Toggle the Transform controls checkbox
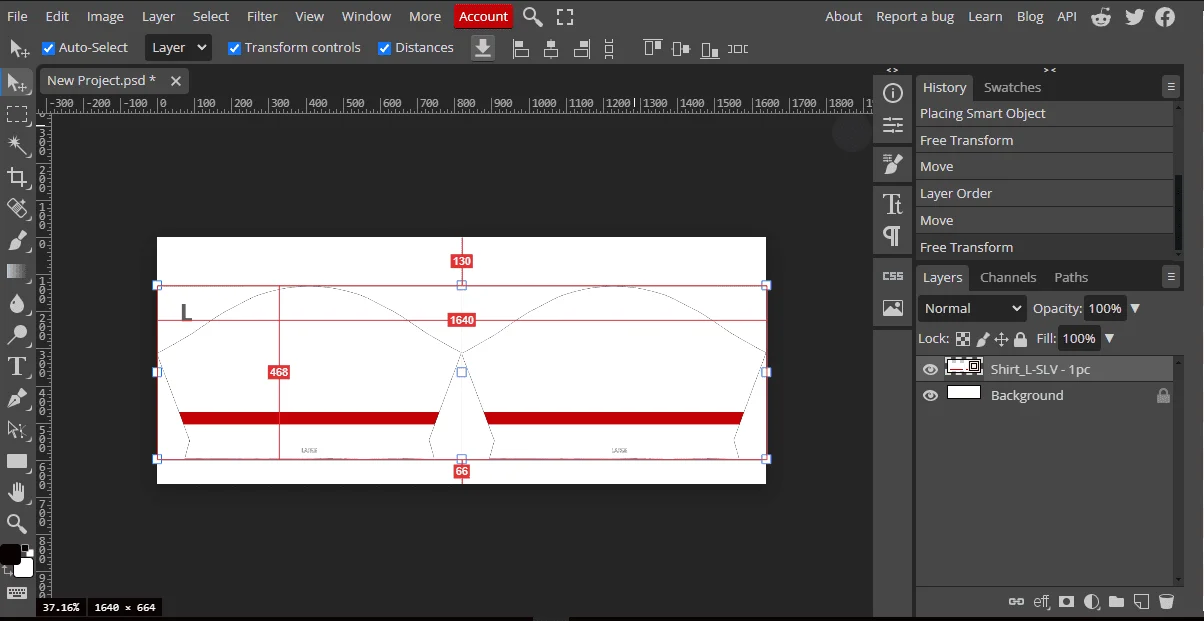Screen dimensions: 1204x621 coord(234,48)
